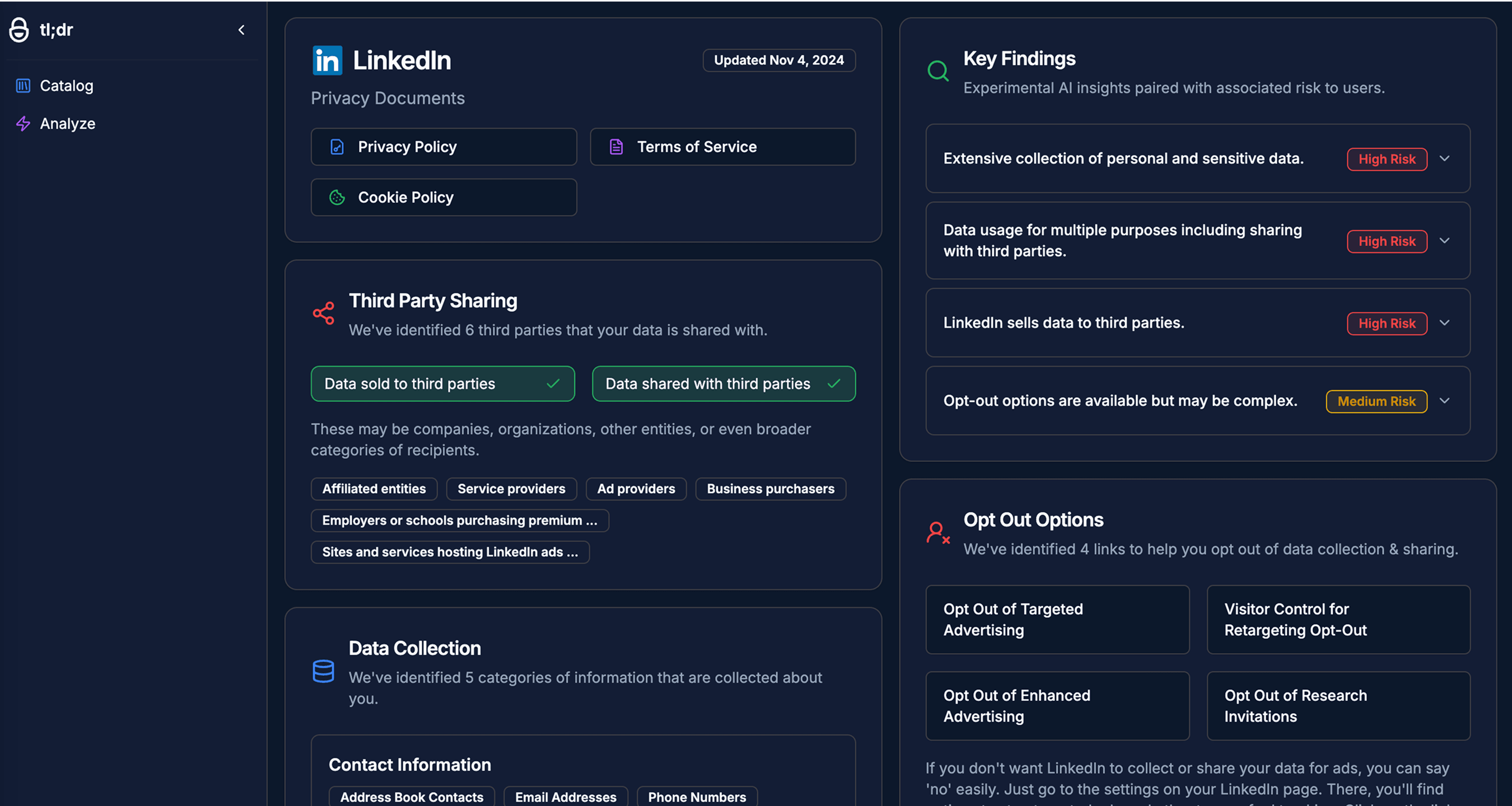The height and width of the screenshot is (806, 1512).
Task: Open the Opt Out of Targeted Advertising link
Action: (1057, 620)
